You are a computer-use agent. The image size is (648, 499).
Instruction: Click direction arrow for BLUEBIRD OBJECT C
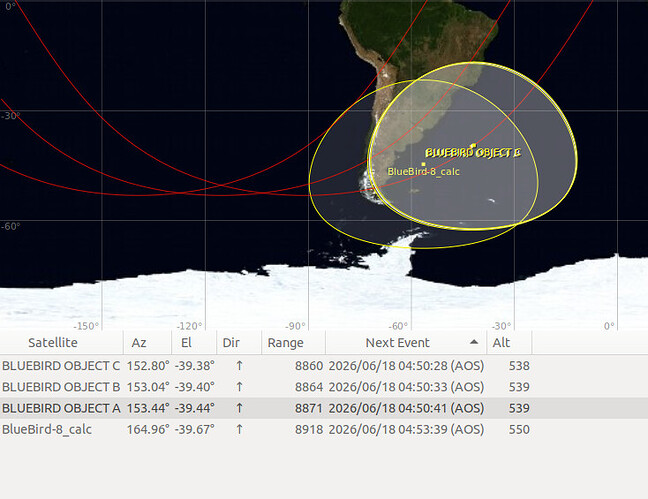tap(239, 366)
